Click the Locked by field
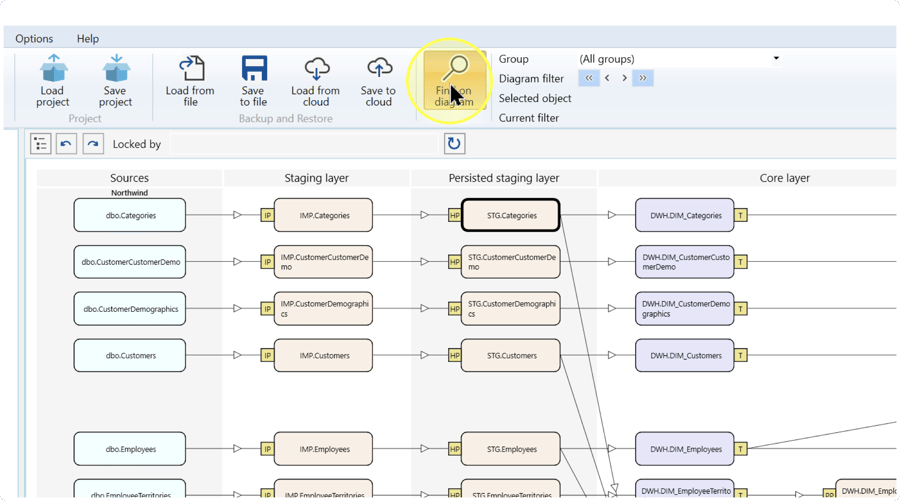Screen dimensions: 900x501 [x=304, y=144]
